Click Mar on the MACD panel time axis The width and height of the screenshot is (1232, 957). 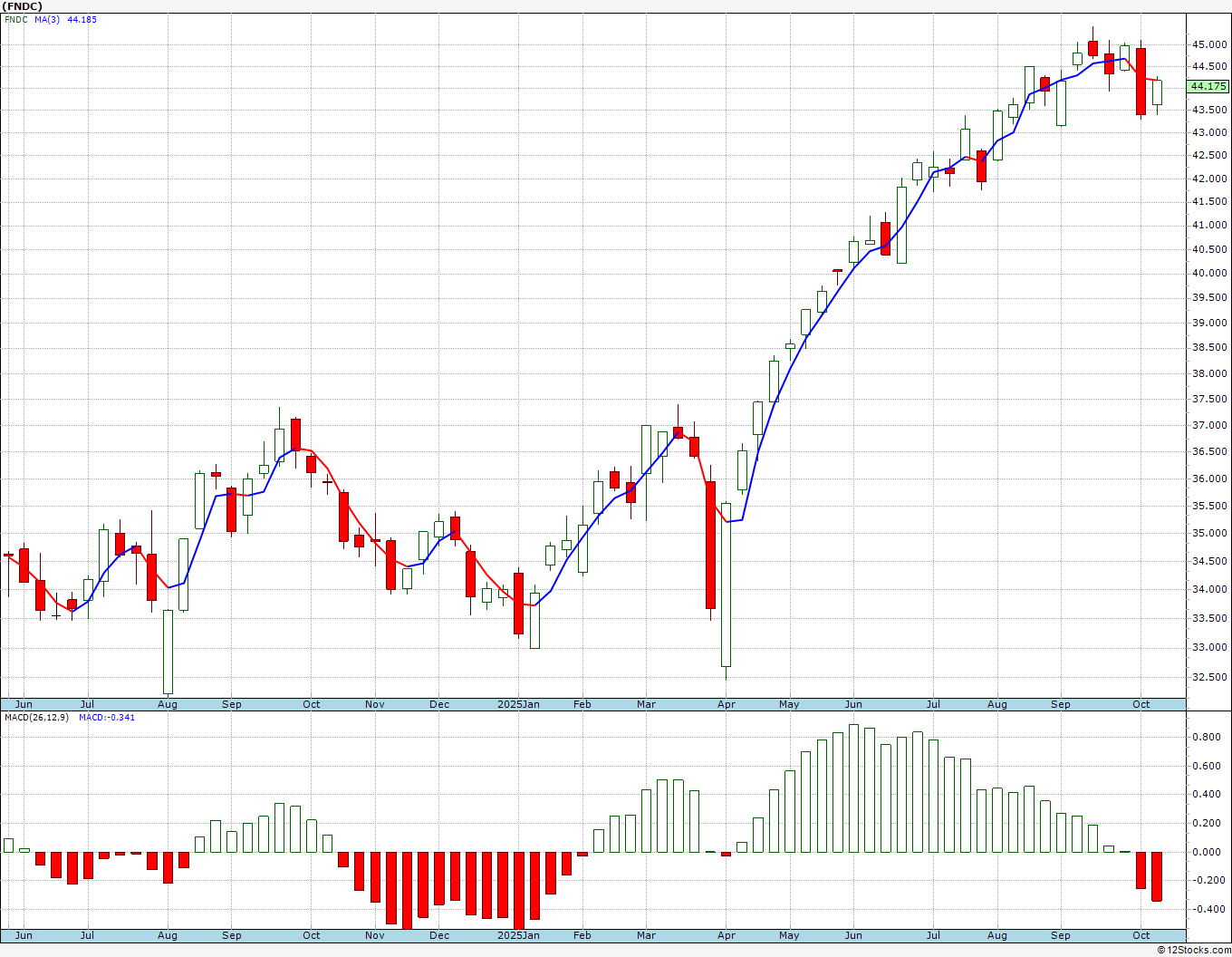coord(646,935)
